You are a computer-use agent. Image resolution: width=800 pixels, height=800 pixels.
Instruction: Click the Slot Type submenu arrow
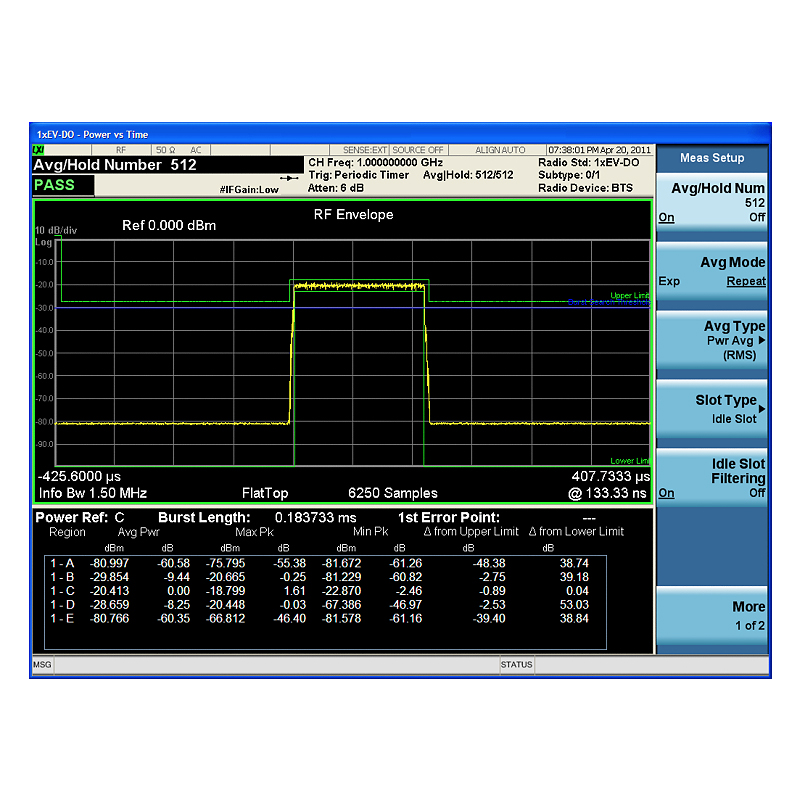pyautogui.click(x=762, y=409)
